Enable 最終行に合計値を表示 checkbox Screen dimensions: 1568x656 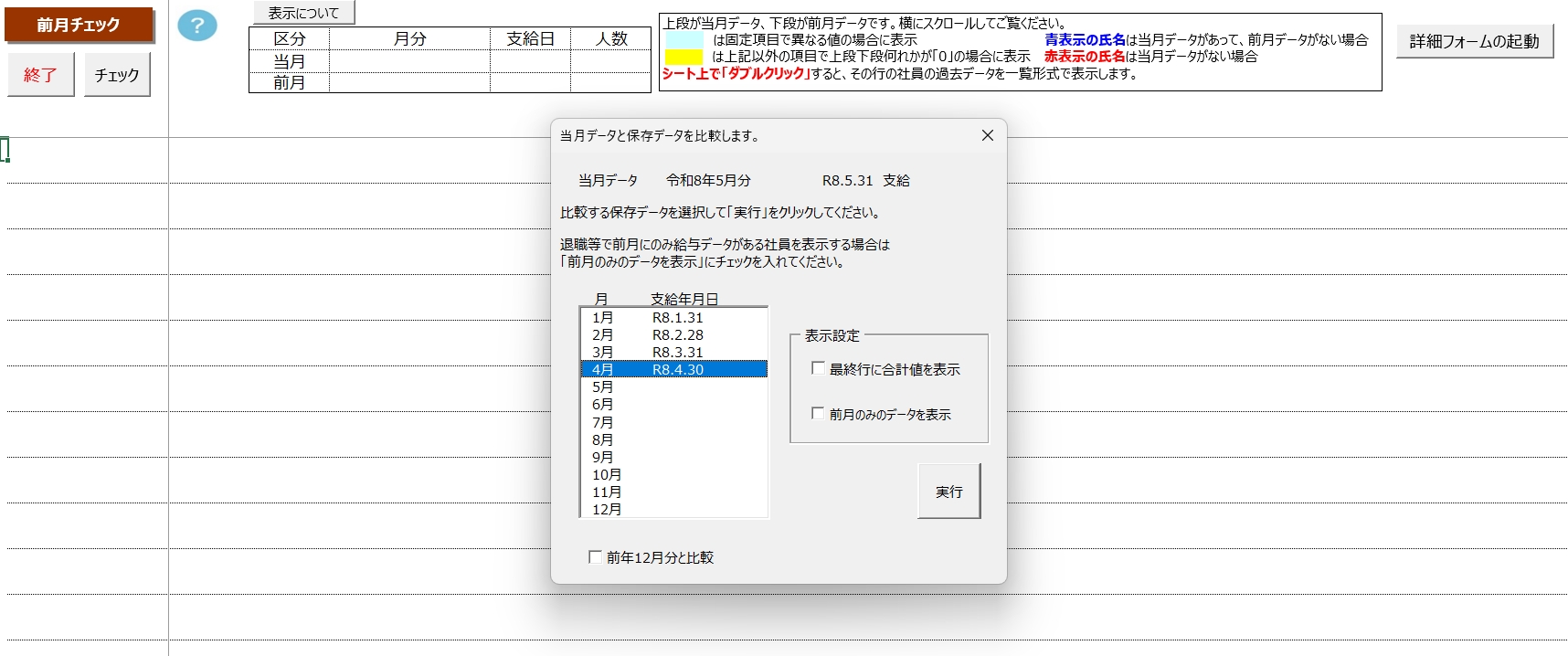click(885, 369)
